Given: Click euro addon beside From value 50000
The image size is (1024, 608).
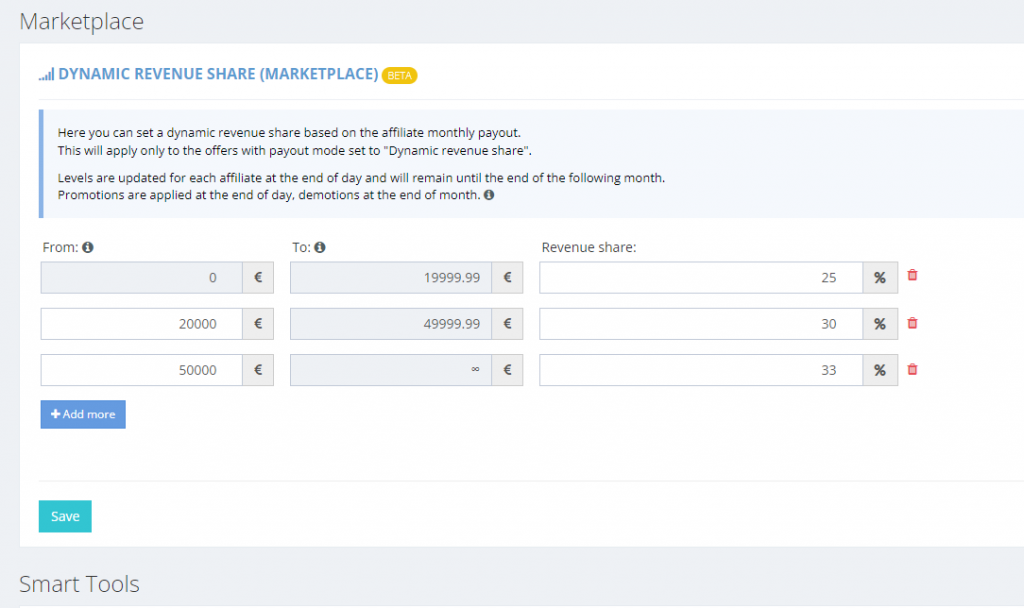Looking at the screenshot, I should 258,370.
